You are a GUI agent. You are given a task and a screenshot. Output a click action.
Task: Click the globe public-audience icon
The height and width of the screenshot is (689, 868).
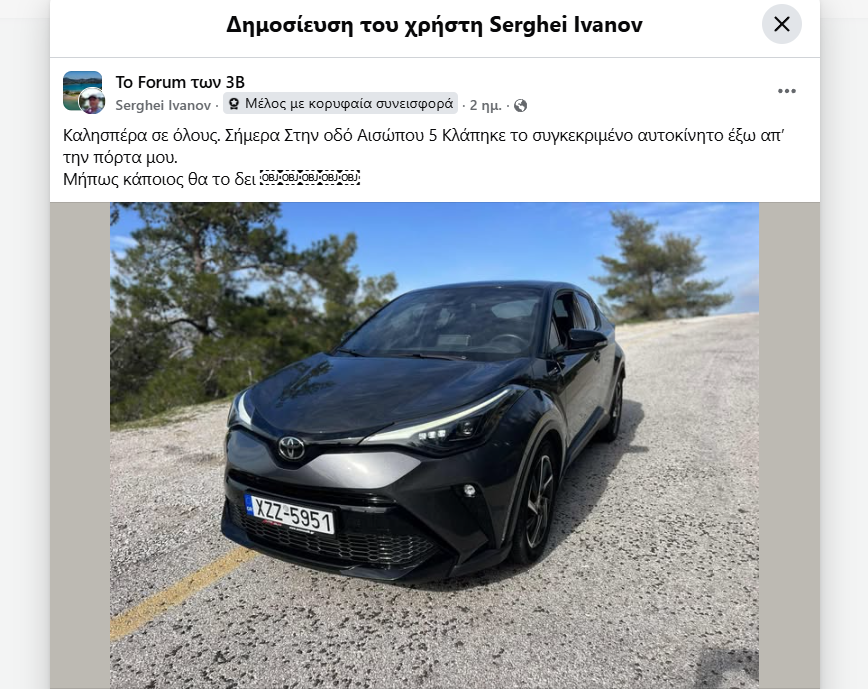520,105
